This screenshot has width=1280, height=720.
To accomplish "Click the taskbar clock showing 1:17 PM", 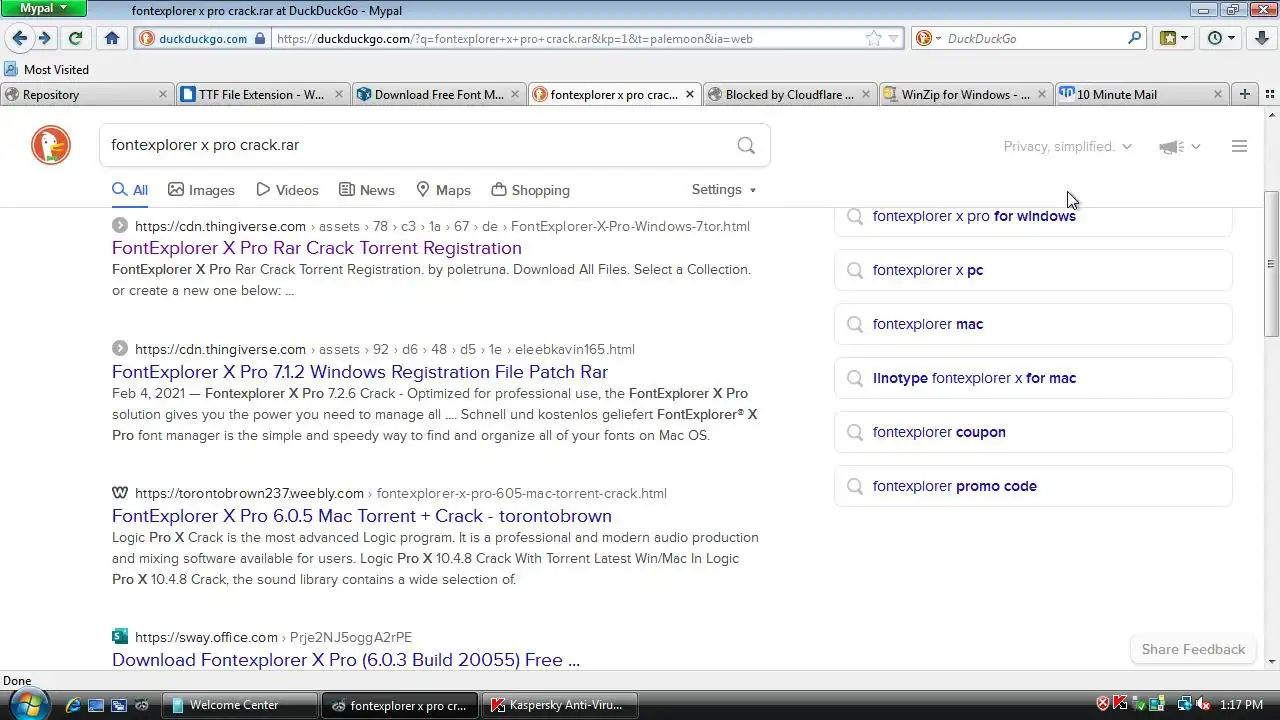I will coord(1241,705).
